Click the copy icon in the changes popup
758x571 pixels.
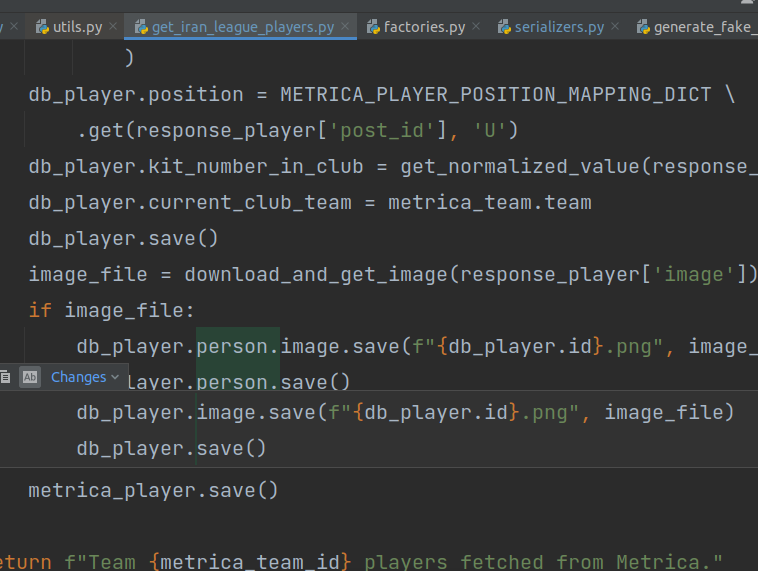(5, 377)
